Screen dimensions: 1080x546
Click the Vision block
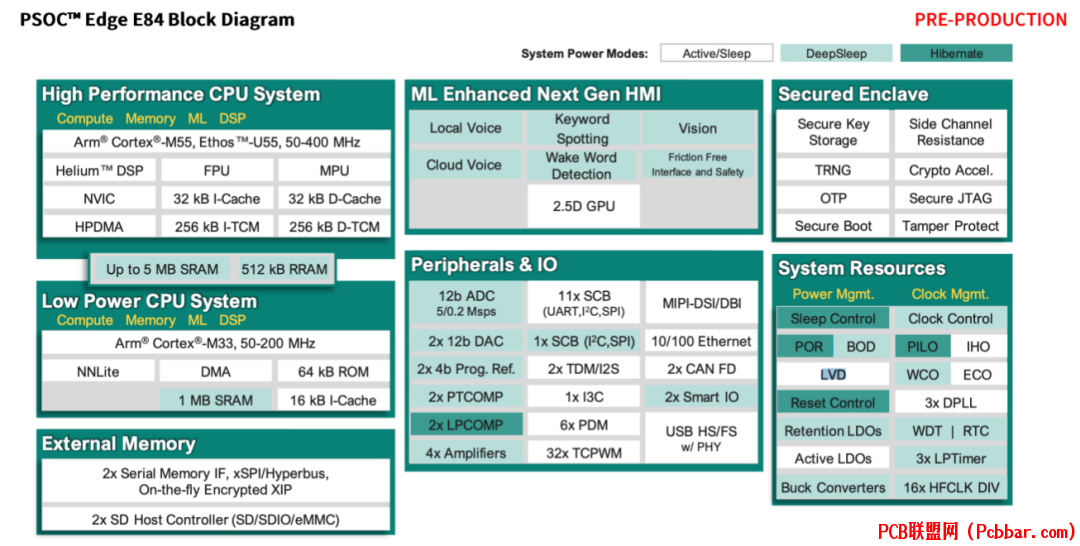tap(698, 128)
